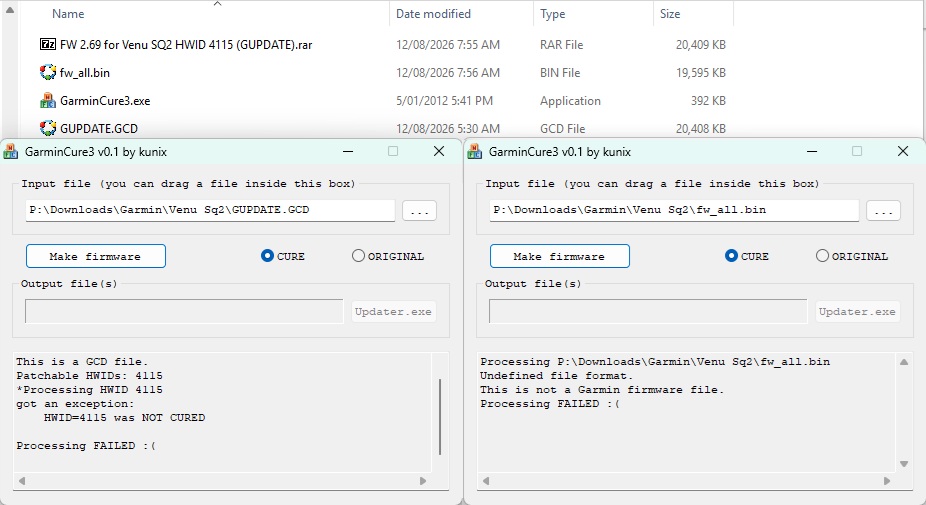
Task: Click the 'GCD File' type cell
Action: click(x=562, y=128)
